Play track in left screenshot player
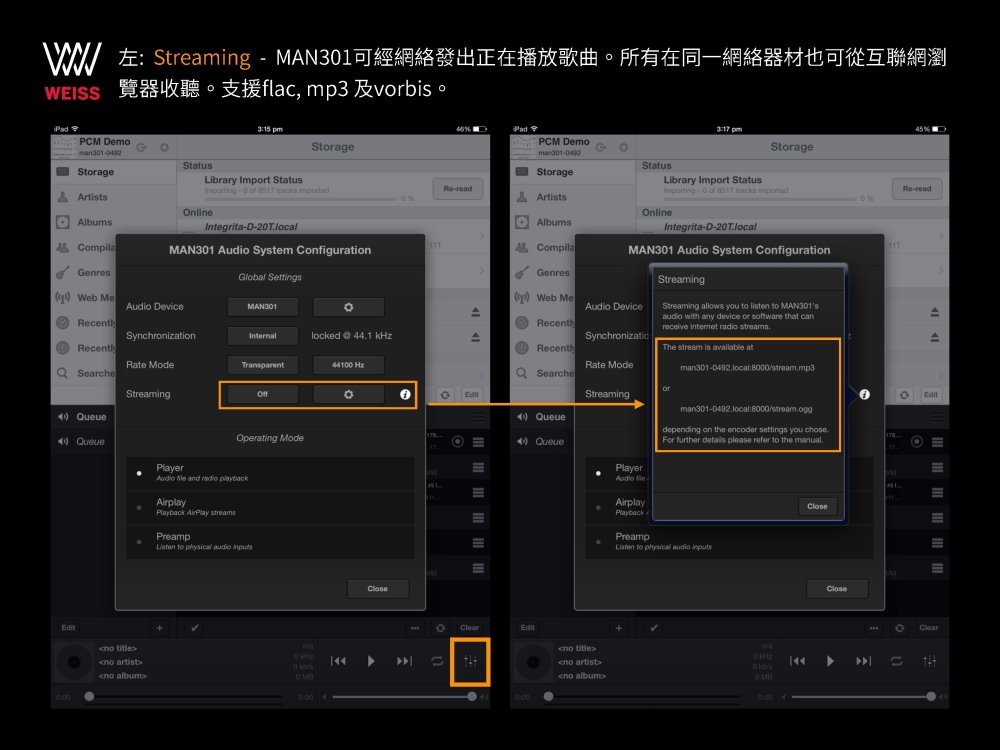Image resolution: width=1000 pixels, height=750 pixels. point(371,661)
